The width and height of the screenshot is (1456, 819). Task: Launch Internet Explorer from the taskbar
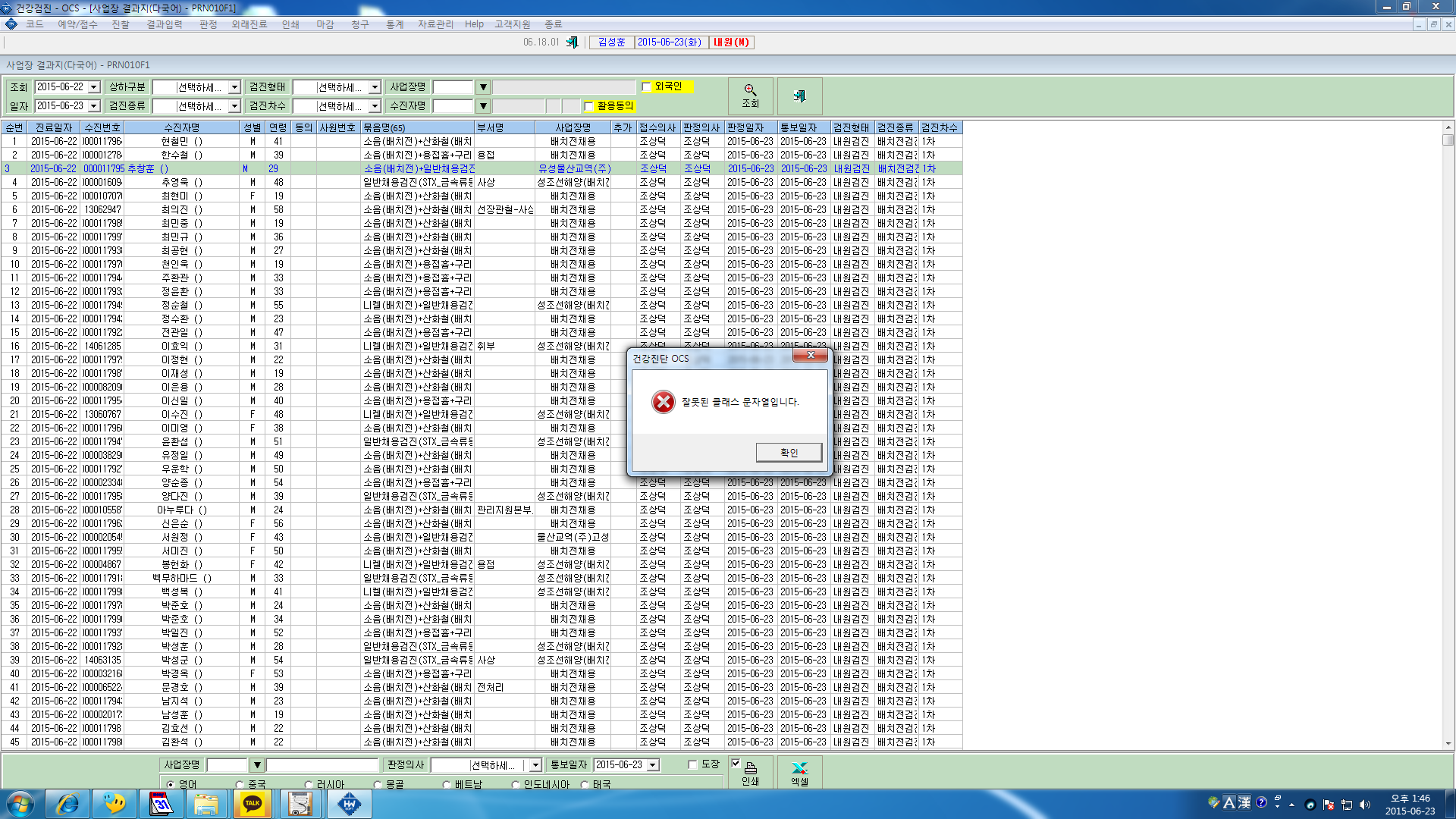[67, 804]
